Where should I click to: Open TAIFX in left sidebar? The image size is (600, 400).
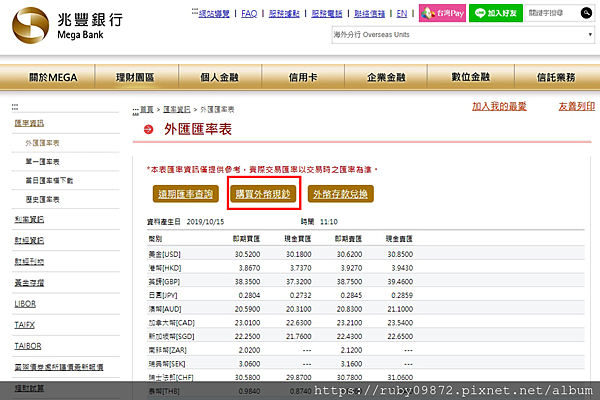click(x=24, y=325)
